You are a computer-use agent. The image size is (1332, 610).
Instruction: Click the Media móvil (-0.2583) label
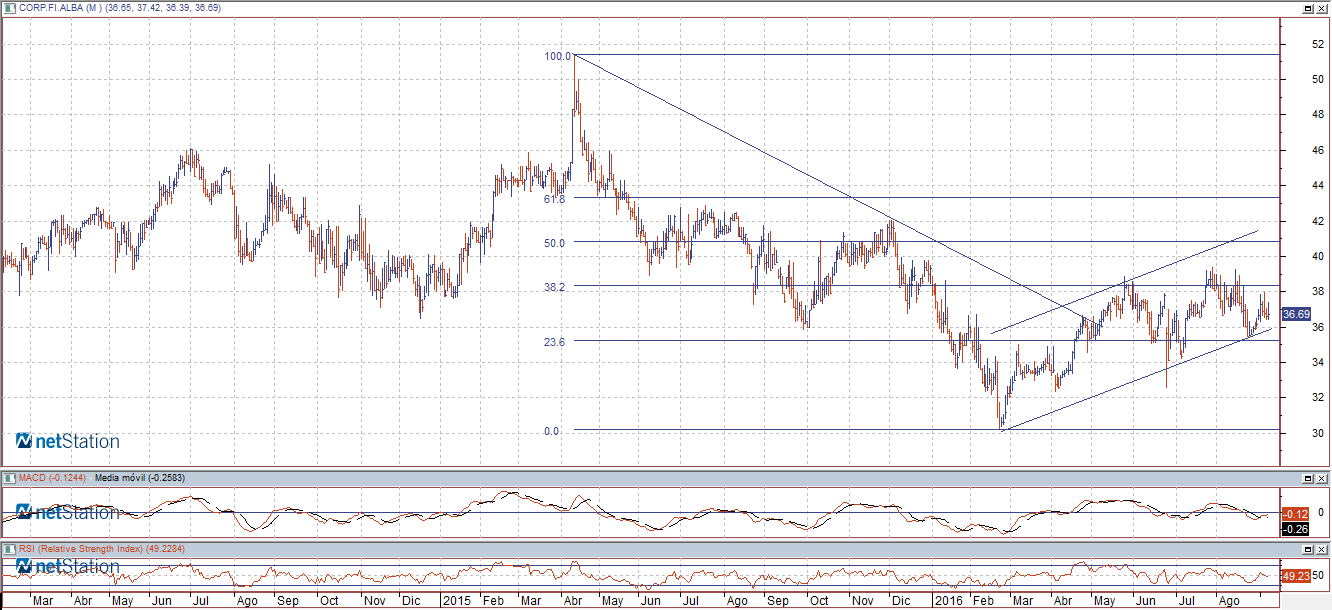click(x=142, y=479)
